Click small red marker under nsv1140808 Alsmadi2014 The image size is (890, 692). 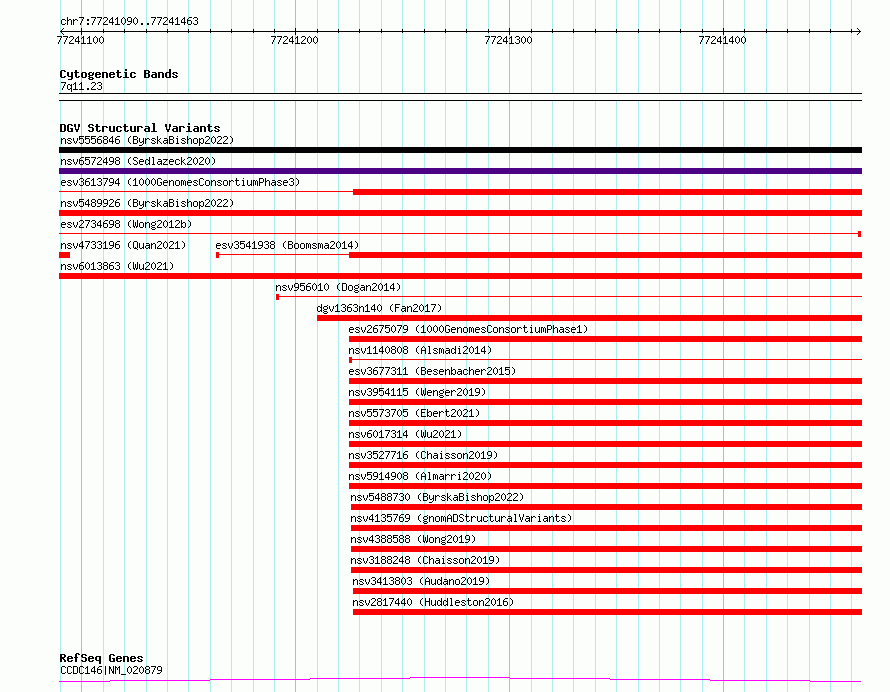pyautogui.click(x=350, y=360)
